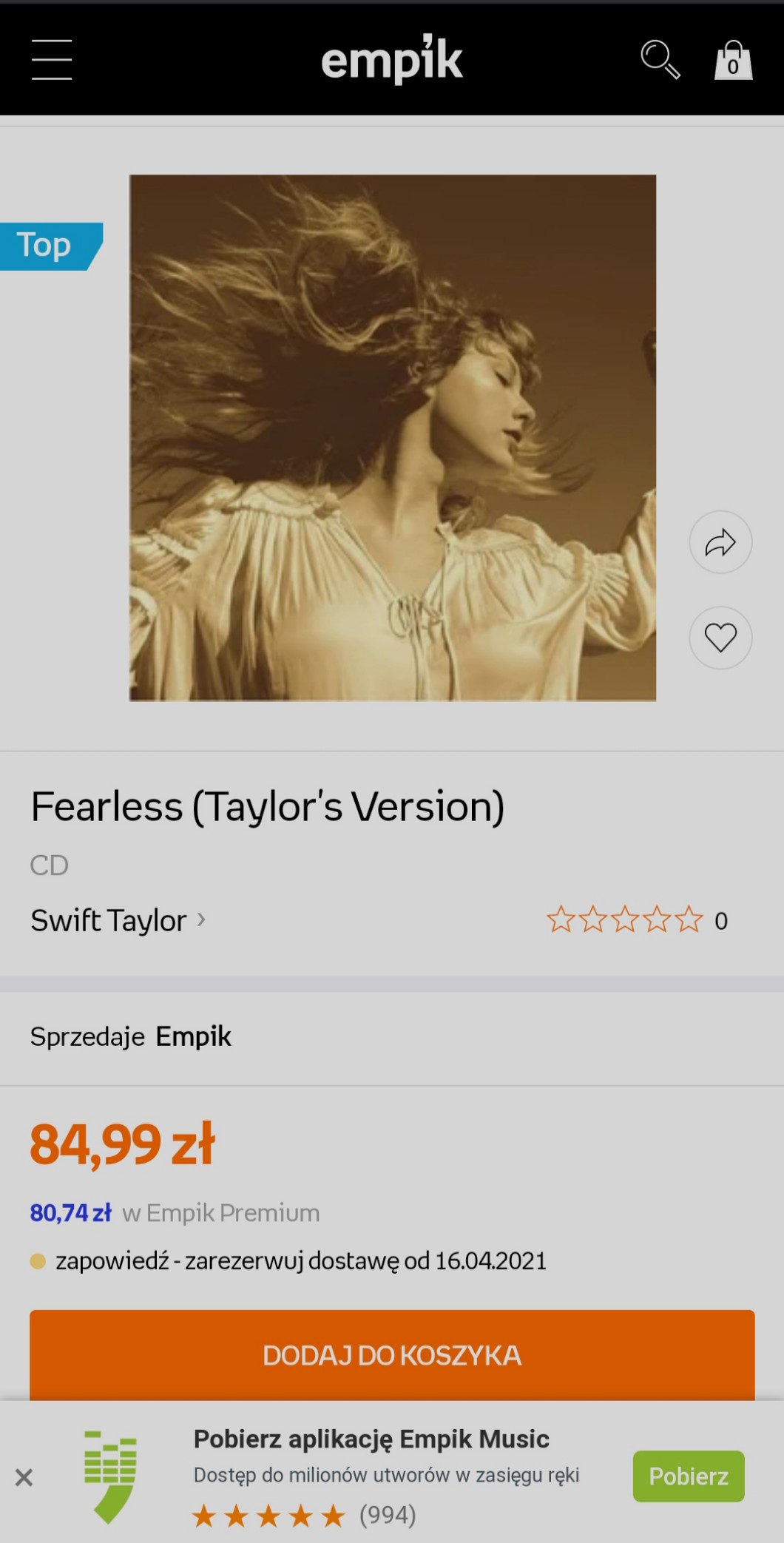This screenshot has width=784, height=1543.
Task: View the Empik Premium price offer
Action: [x=175, y=1213]
